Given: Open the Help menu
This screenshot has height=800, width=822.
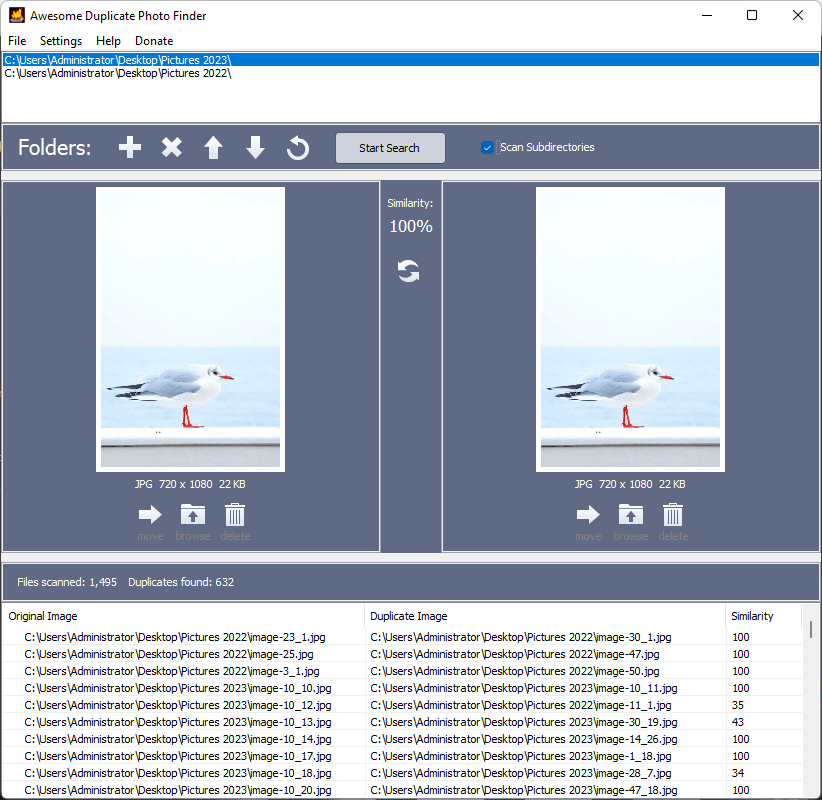Looking at the screenshot, I should [x=108, y=41].
